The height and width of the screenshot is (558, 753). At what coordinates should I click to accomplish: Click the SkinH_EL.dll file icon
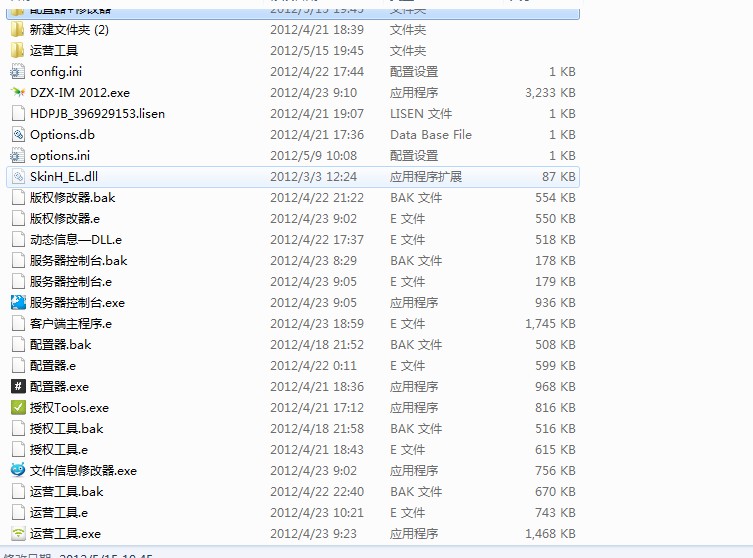(18, 177)
